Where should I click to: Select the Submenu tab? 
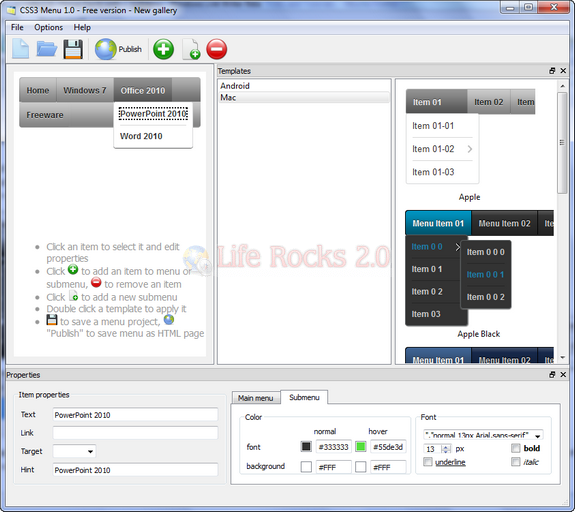click(304, 397)
